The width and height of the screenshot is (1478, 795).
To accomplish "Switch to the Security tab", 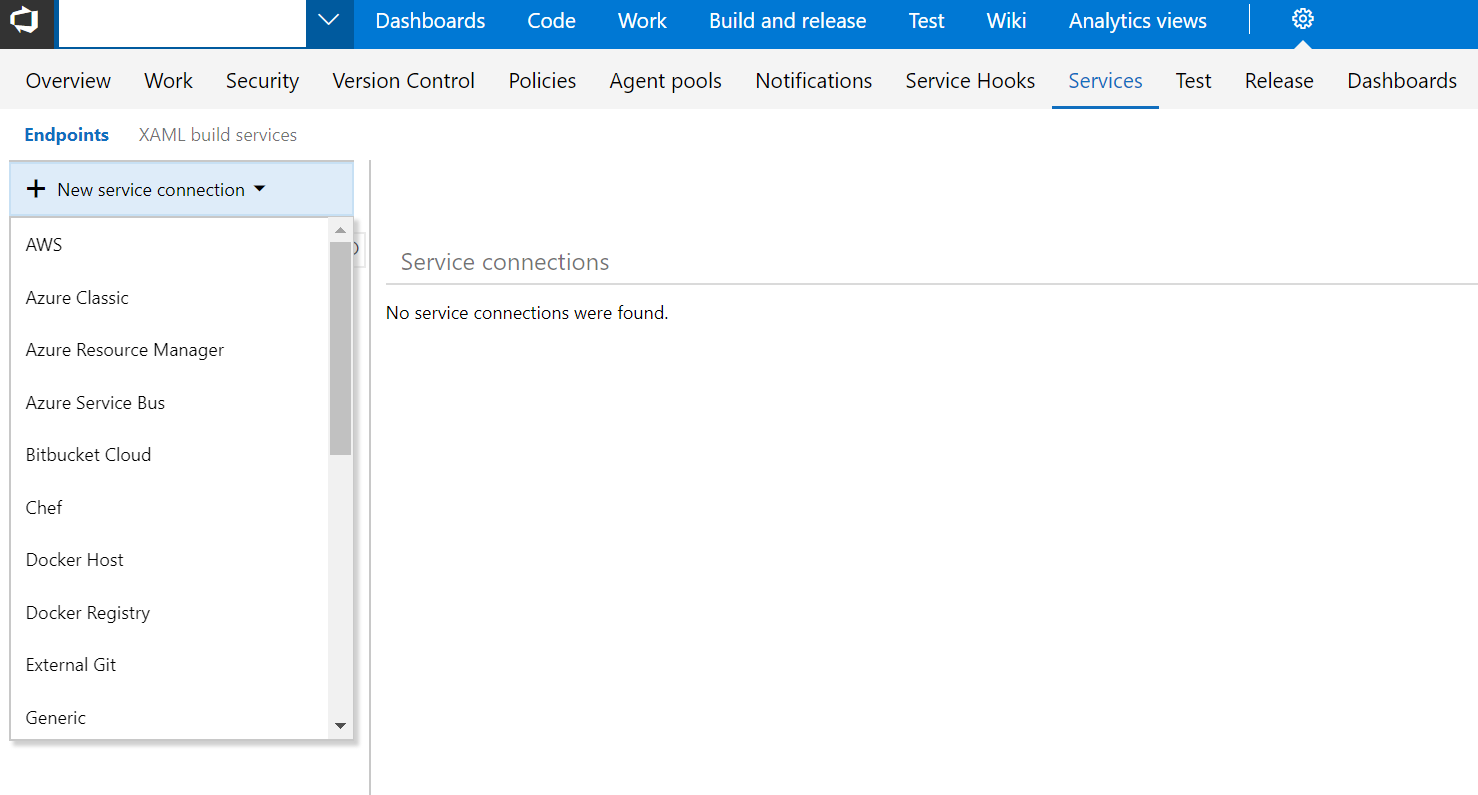I will click(x=262, y=80).
